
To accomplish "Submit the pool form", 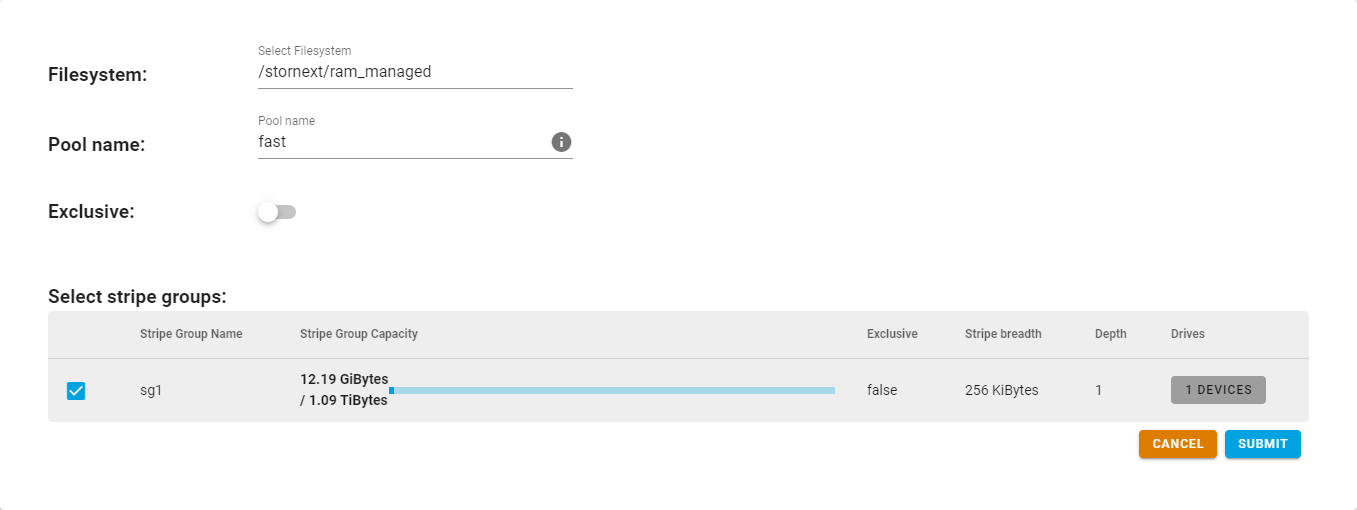I will coord(1262,444).
